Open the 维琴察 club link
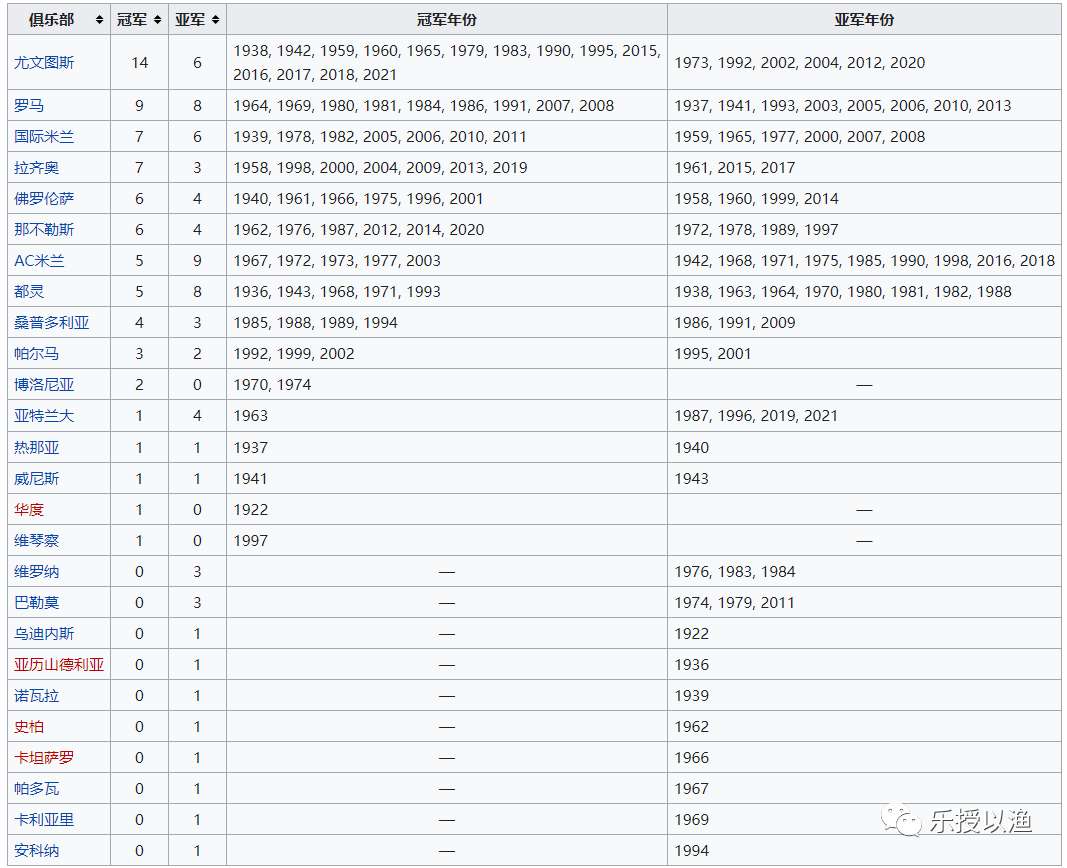The height and width of the screenshot is (868, 1067). (x=37, y=541)
